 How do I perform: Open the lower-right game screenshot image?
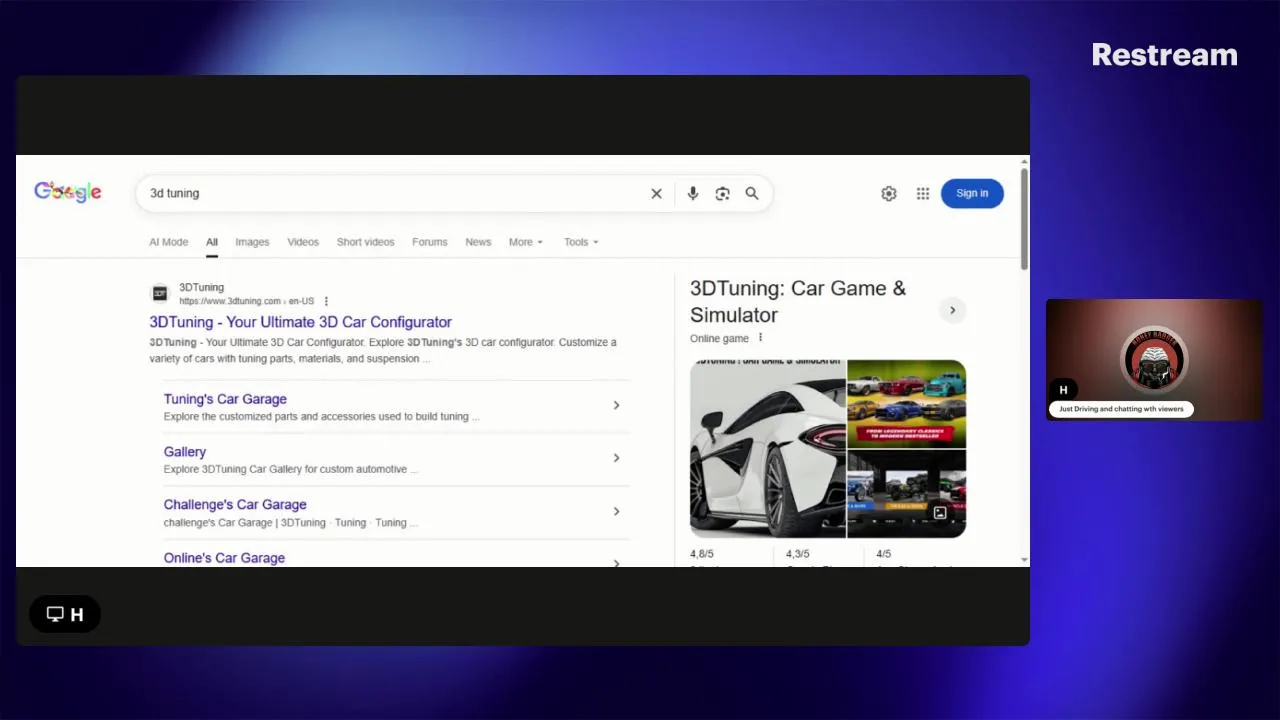(x=907, y=494)
